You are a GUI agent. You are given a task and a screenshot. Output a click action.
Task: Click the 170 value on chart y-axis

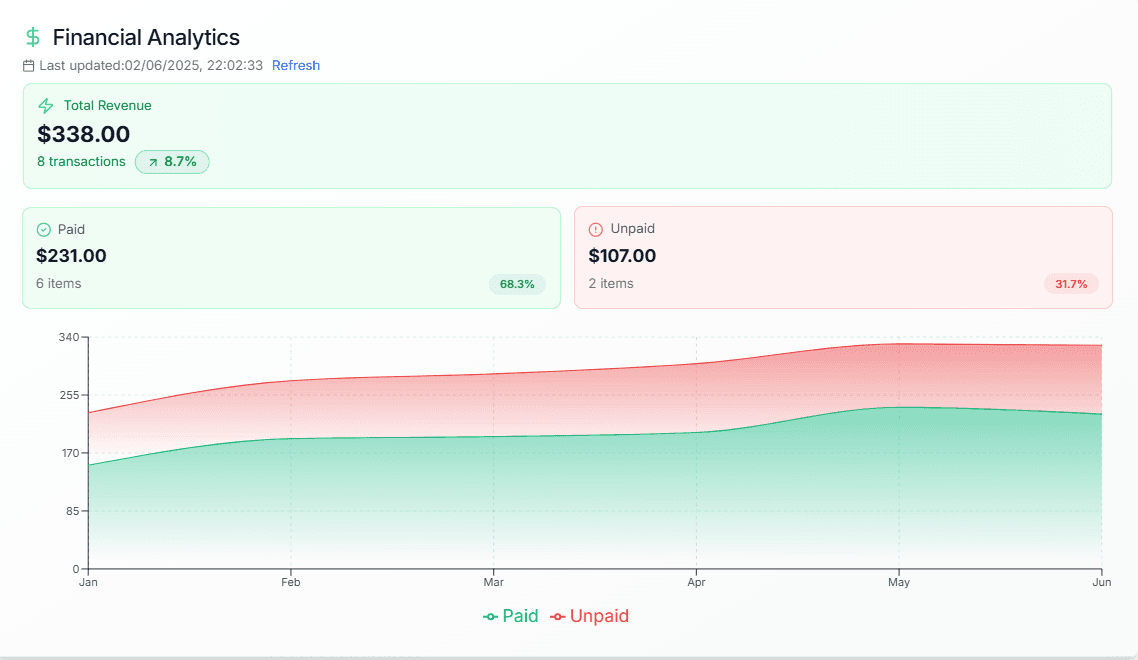tap(69, 453)
